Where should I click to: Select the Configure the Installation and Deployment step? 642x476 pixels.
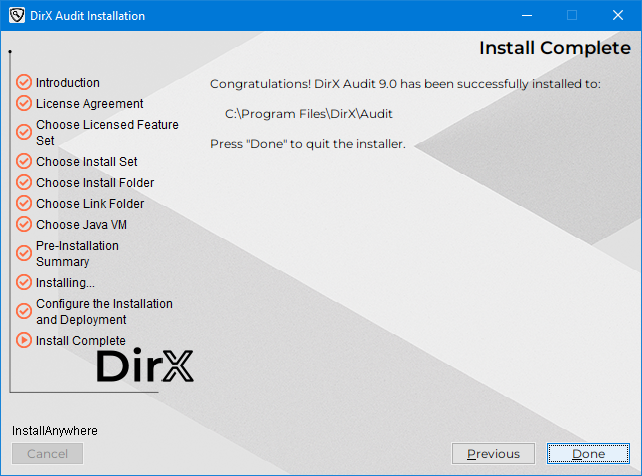tap(104, 312)
